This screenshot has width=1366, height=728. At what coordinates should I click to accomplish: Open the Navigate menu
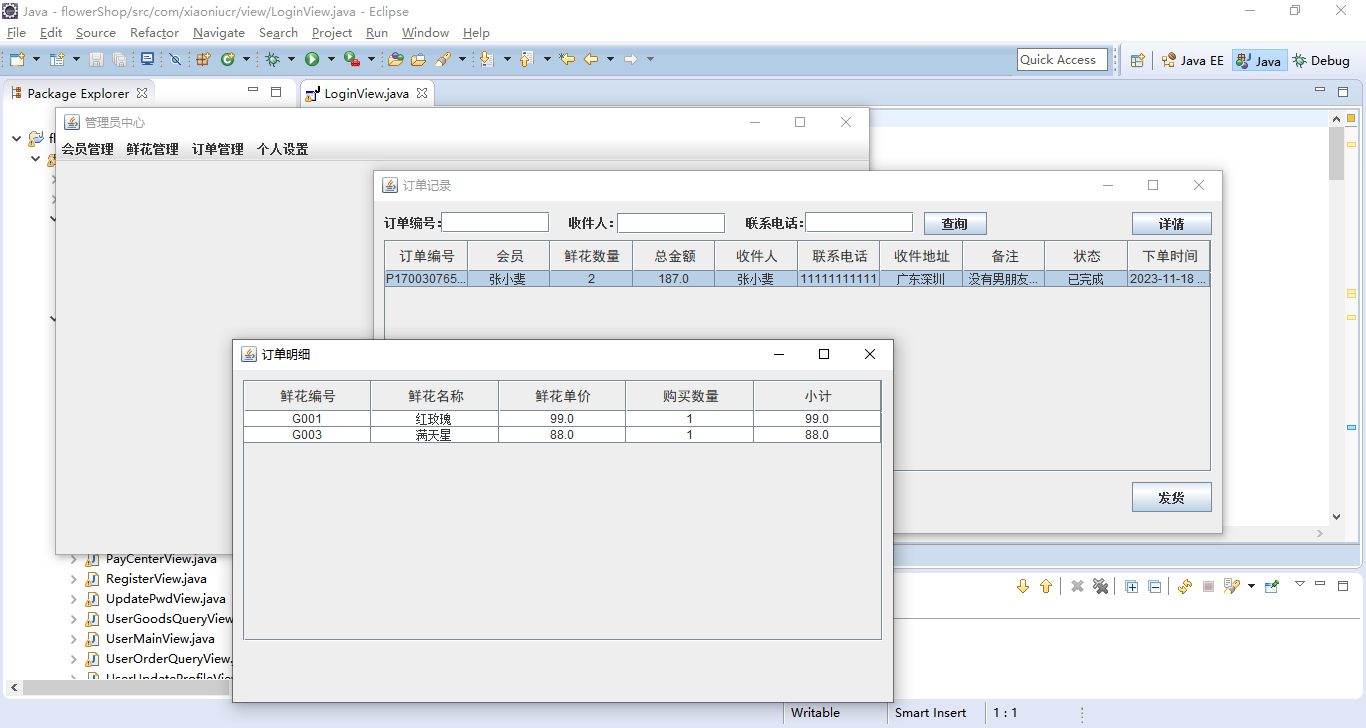click(219, 33)
